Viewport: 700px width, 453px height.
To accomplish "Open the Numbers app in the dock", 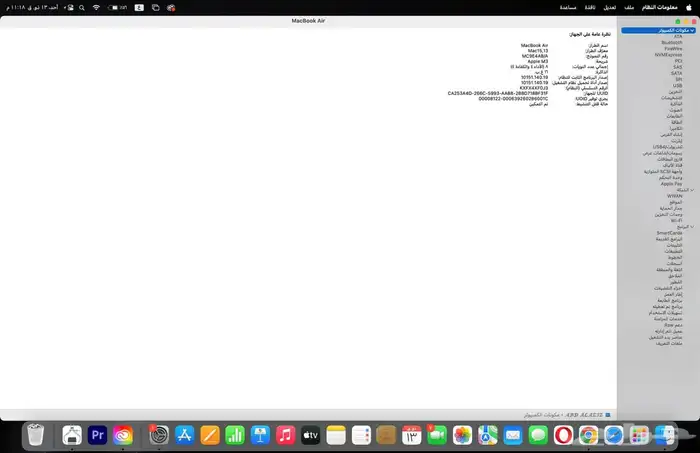I will point(236,435).
